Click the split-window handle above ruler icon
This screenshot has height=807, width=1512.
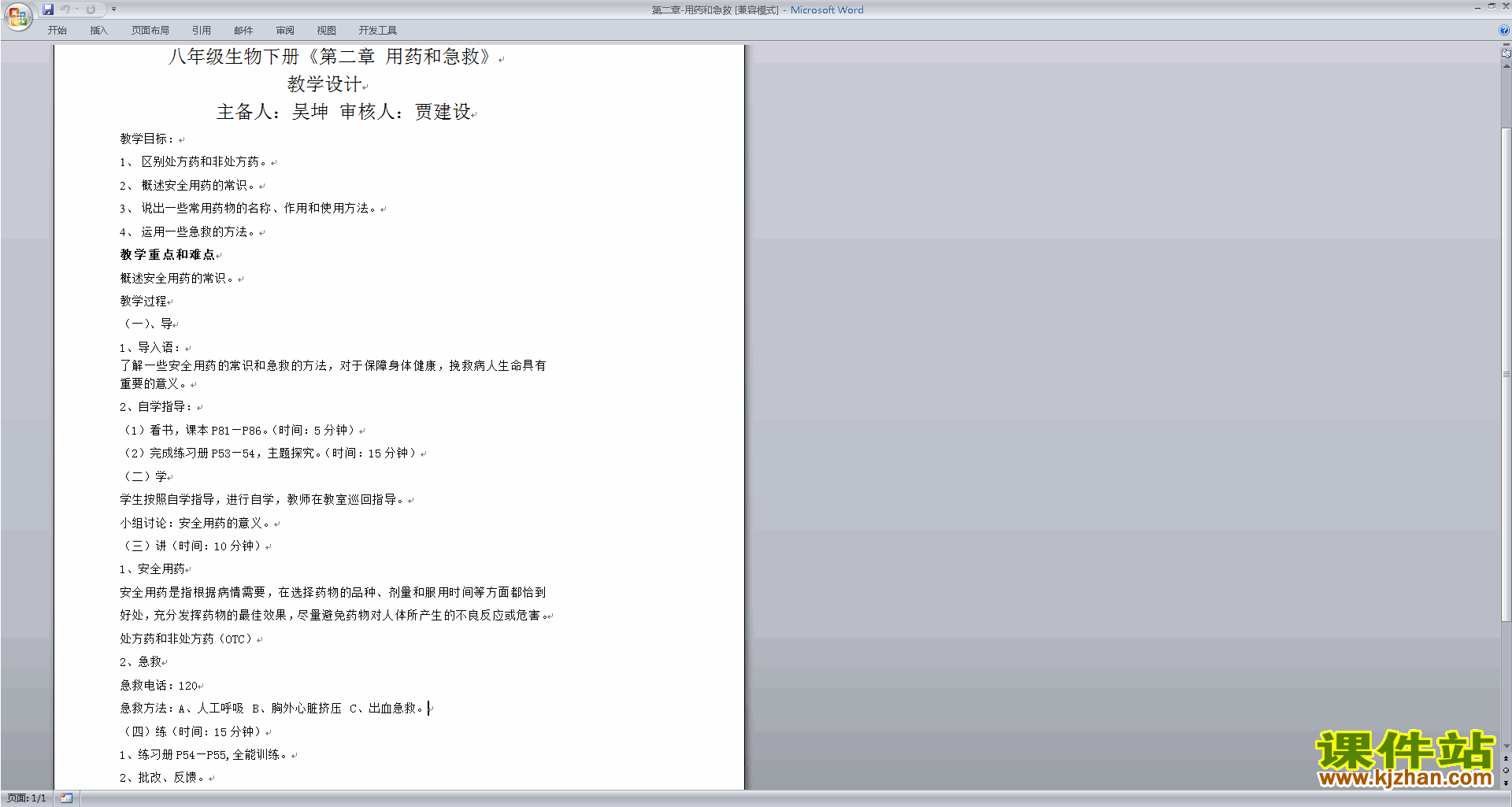[x=1506, y=46]
